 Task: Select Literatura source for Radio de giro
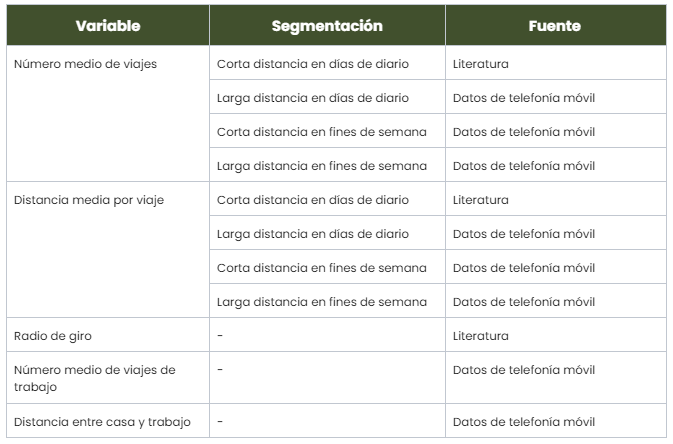pos(480,336)
